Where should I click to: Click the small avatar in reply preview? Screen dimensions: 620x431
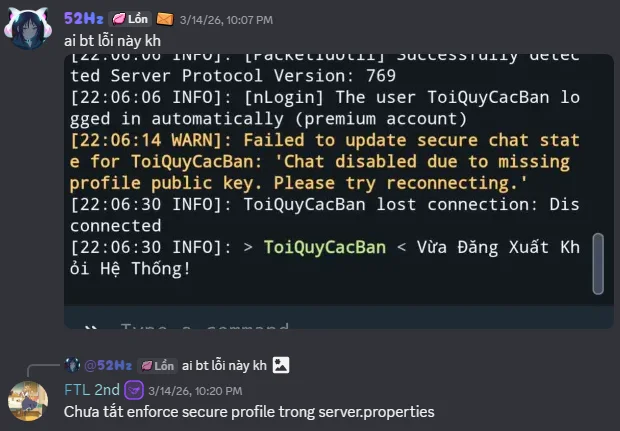tap(72, 365)
